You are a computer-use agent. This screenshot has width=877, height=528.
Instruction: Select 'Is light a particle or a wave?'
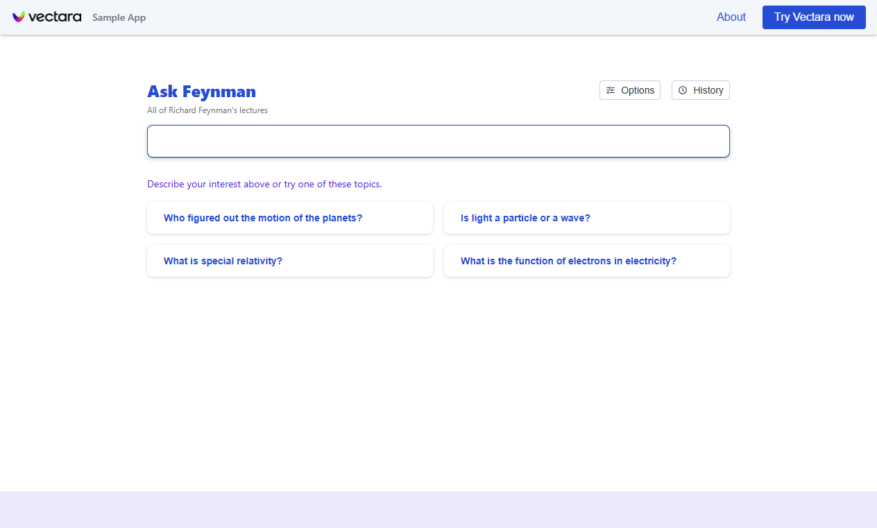coord(587,218)
